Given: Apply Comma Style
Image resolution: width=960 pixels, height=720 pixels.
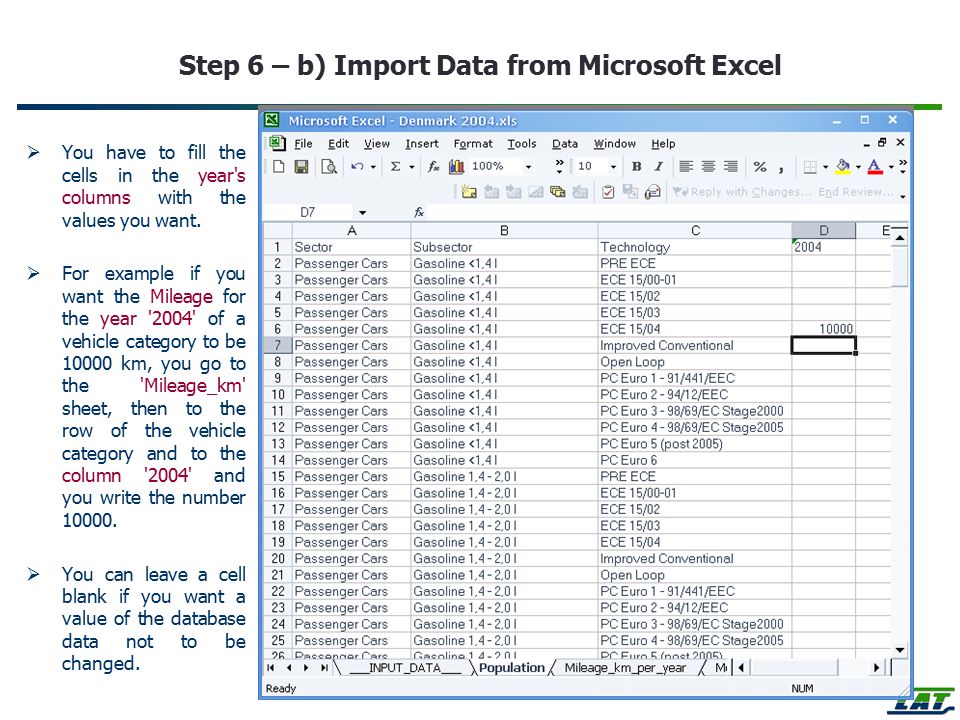Looking at the screenshot, I should point(781,168).
